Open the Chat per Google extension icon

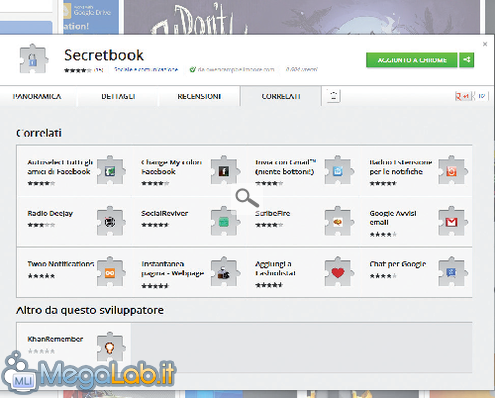point(452,272)
